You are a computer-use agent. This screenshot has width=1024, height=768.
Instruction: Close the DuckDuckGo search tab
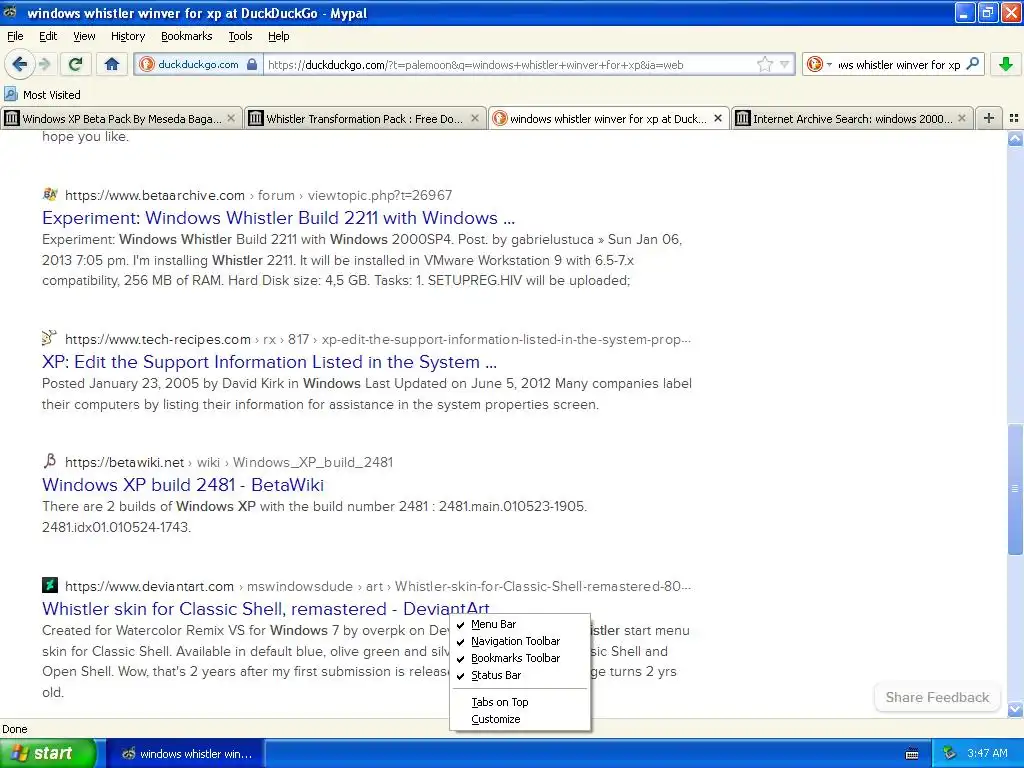coord(718,118)
